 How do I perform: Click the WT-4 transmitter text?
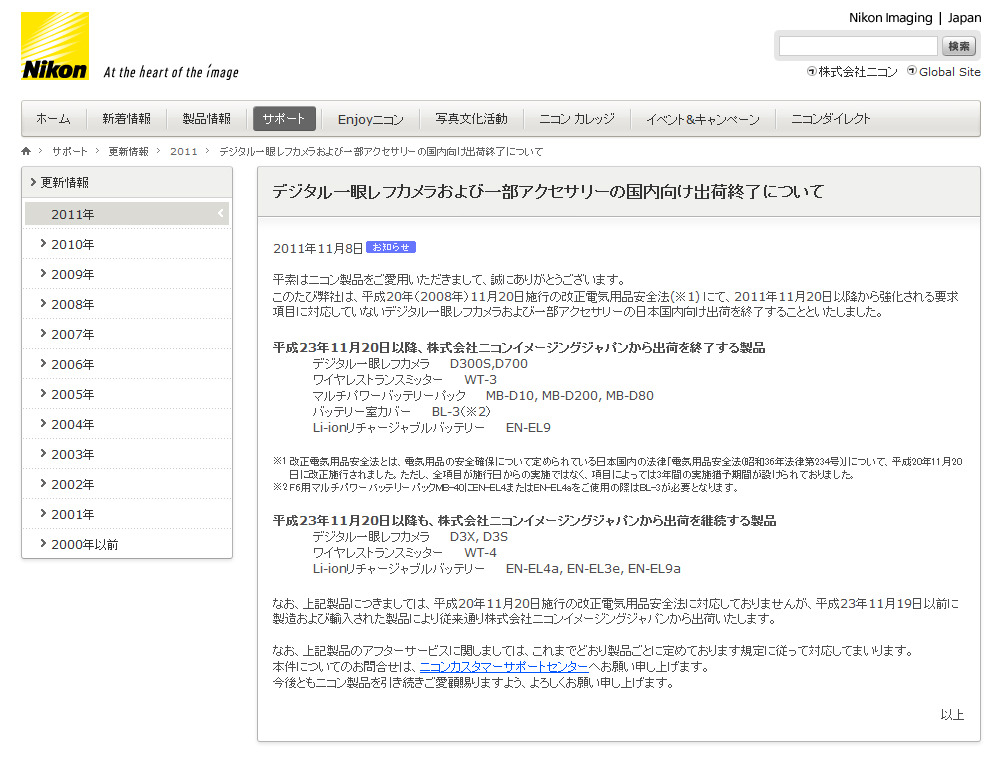point(480,553)
